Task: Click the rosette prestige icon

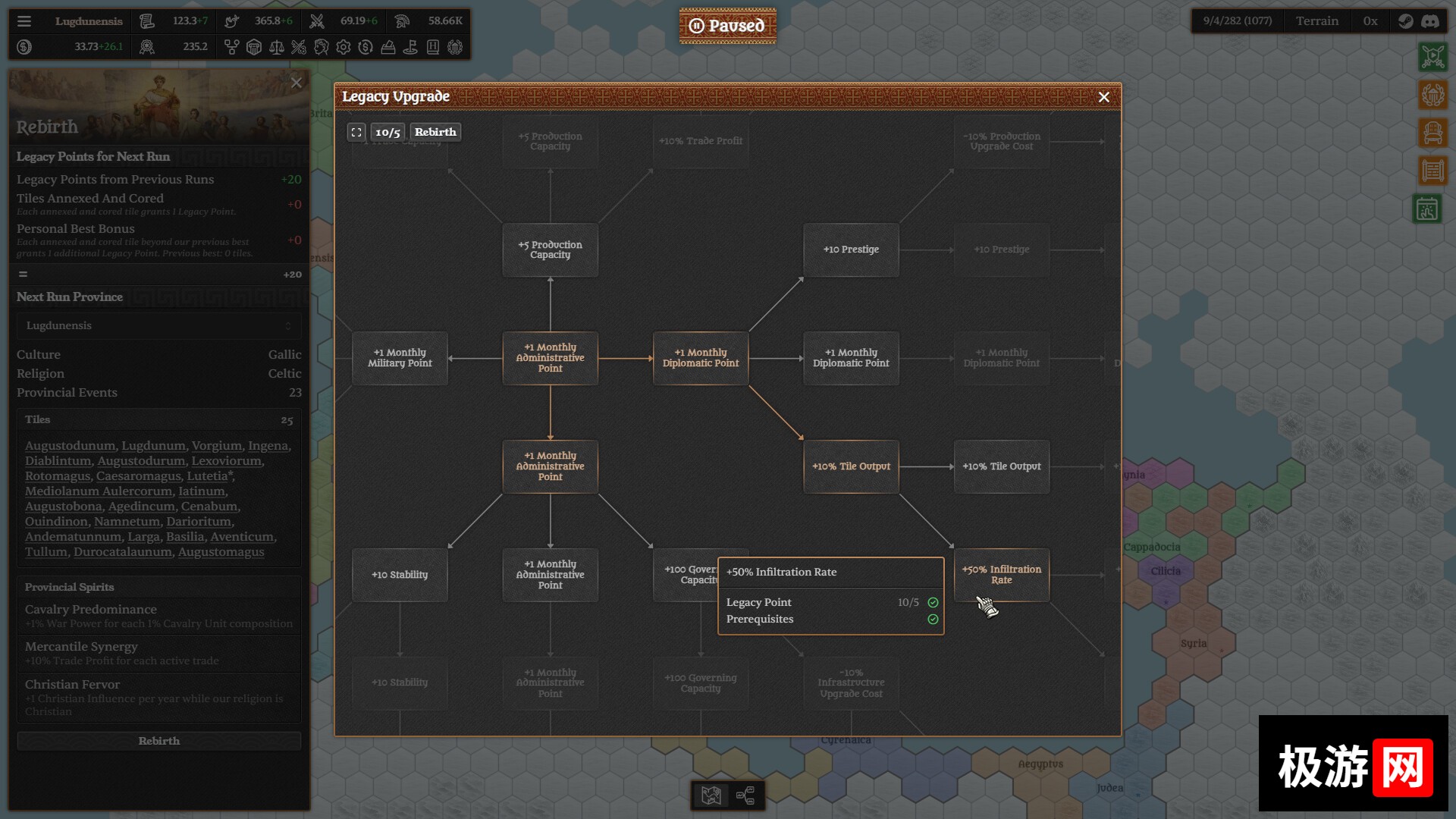Action: click(x=147, y=47)
